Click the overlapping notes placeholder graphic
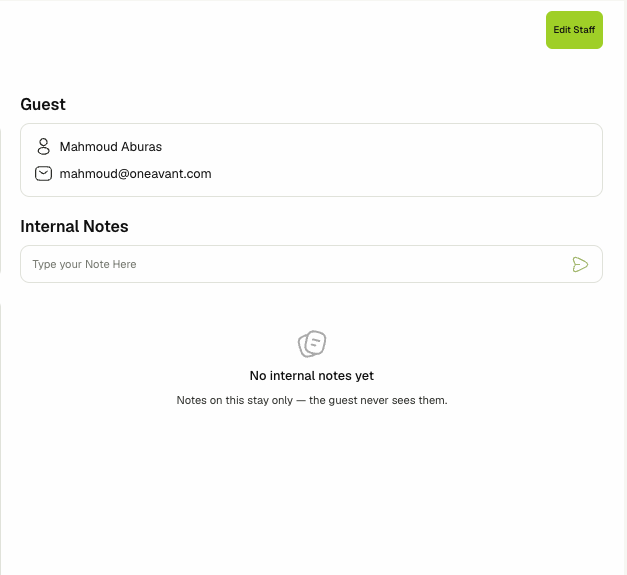627x575 pixels. pos(312,343)
